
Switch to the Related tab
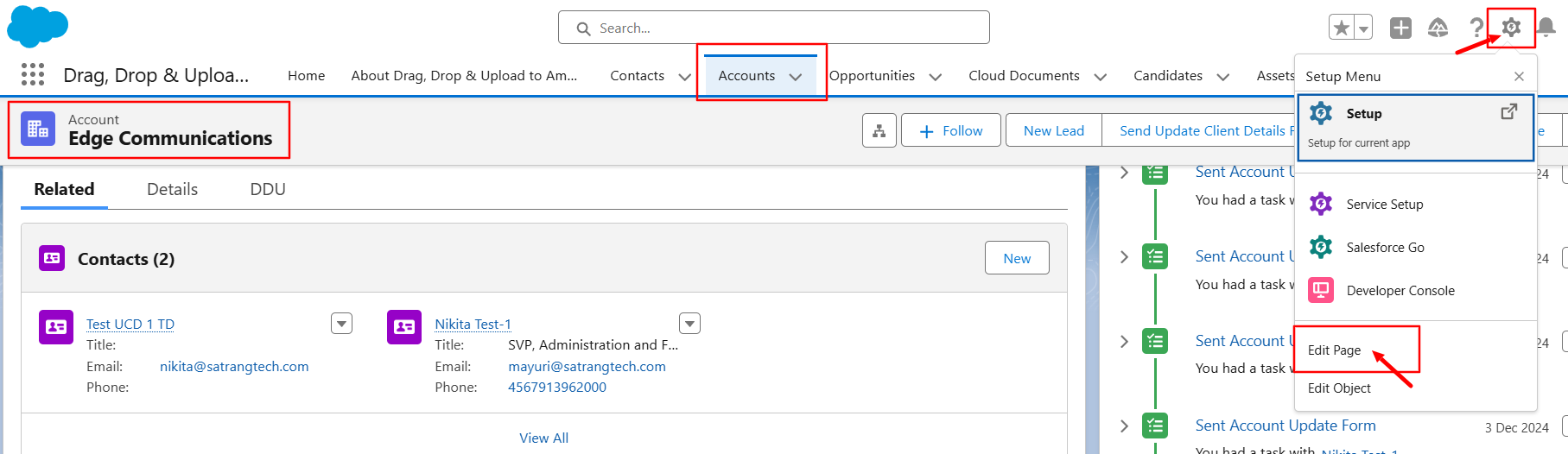pos(64,190)
